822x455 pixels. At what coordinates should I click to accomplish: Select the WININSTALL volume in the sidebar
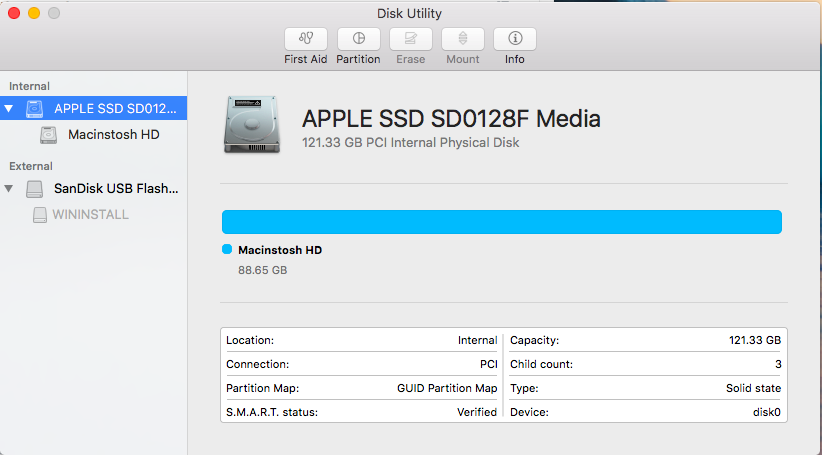pyautogui.click(x=93, y=214)
